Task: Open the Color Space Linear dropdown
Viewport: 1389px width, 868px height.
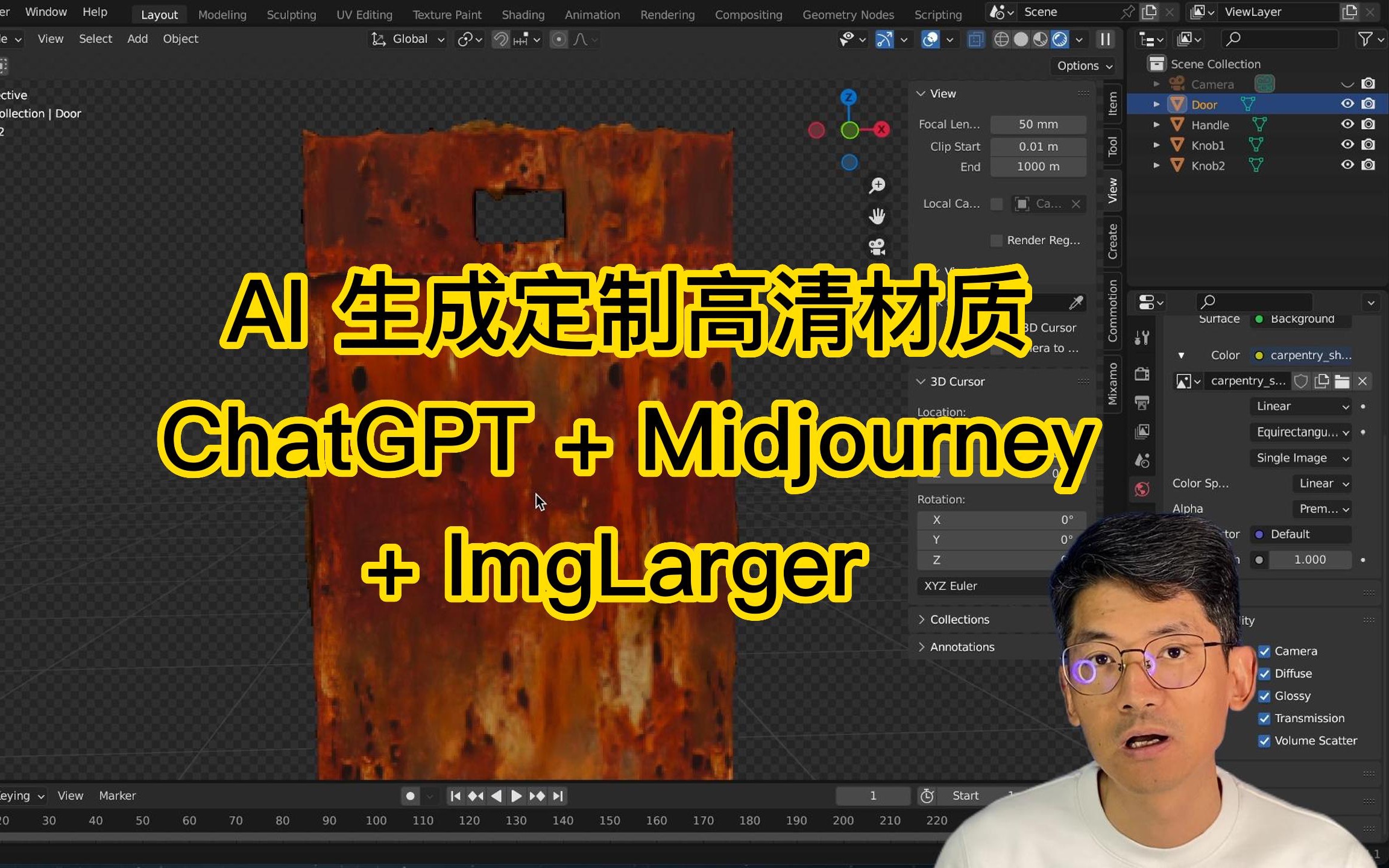Action: [1322, 483]
